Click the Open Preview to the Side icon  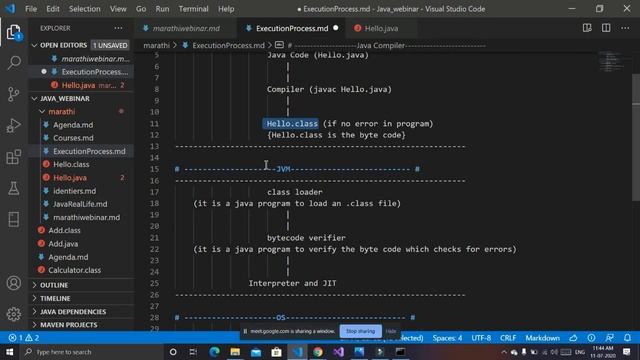coord(587,28)
